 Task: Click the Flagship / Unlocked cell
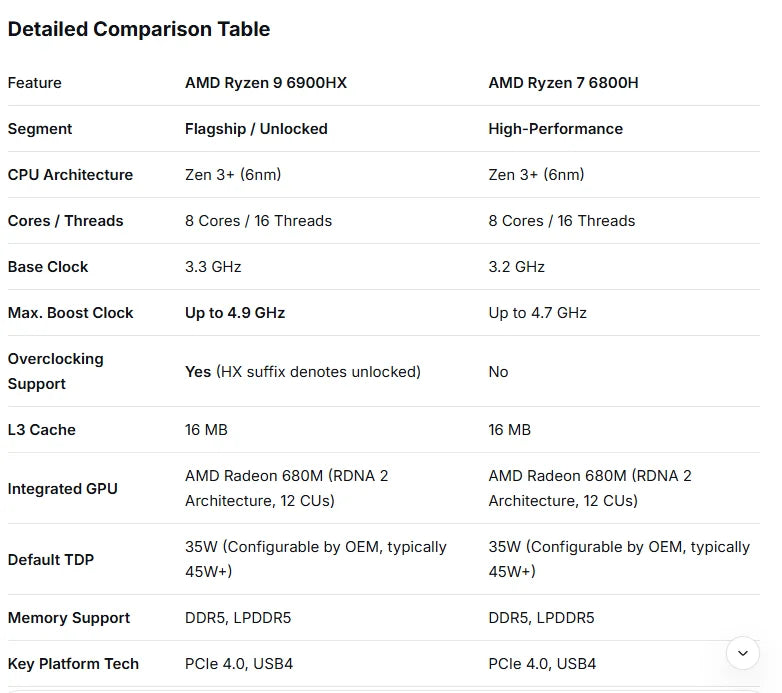[256, 129]
